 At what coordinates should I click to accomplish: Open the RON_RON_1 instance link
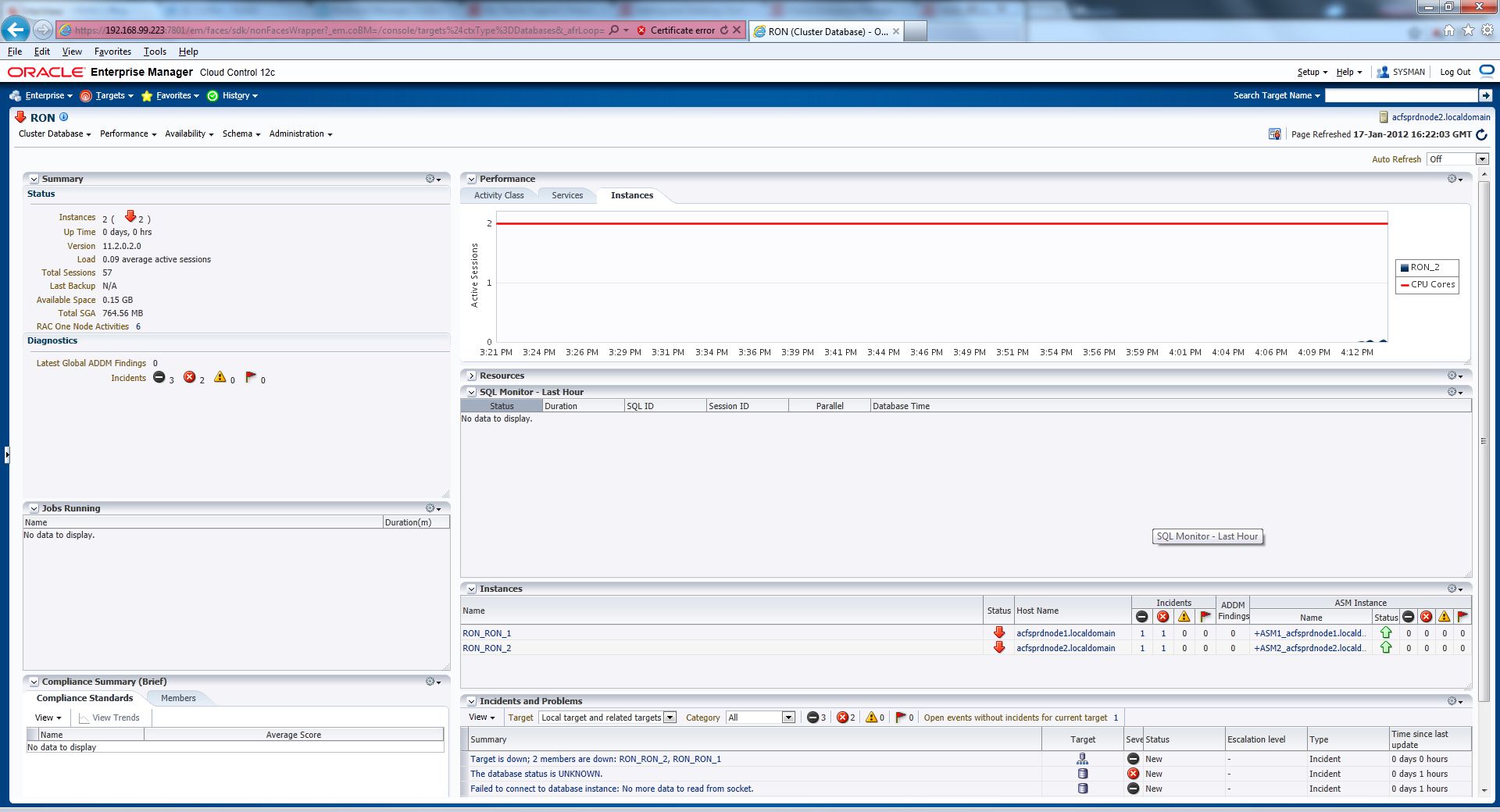(x=487, y=633)
